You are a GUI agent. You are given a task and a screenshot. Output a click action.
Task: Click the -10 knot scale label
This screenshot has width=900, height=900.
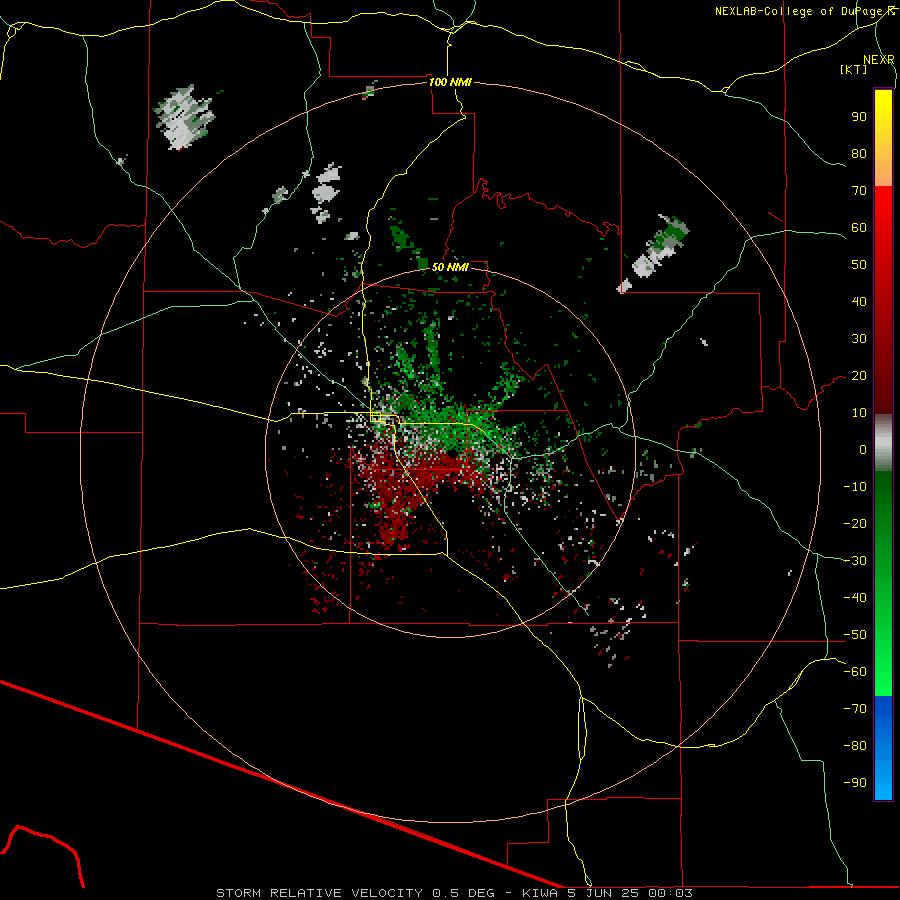coord(855,487)
